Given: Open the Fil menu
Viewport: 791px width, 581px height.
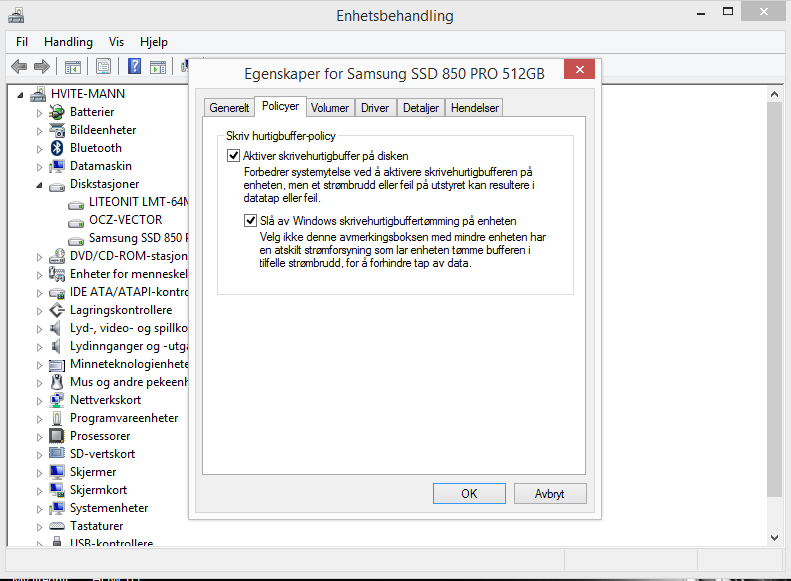Looking at the screenshot, I should click(22, 42).
